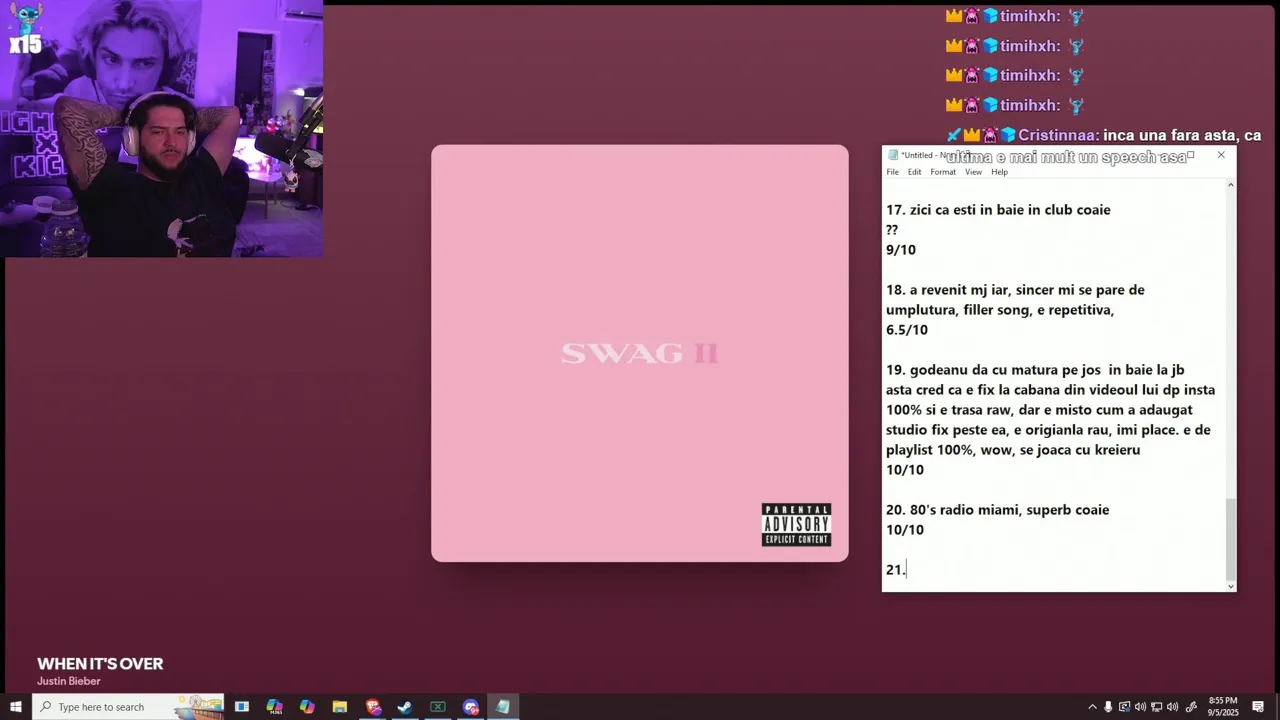Show hidden system tray icons
The image size is (1280, 720).
point(1092,707)
